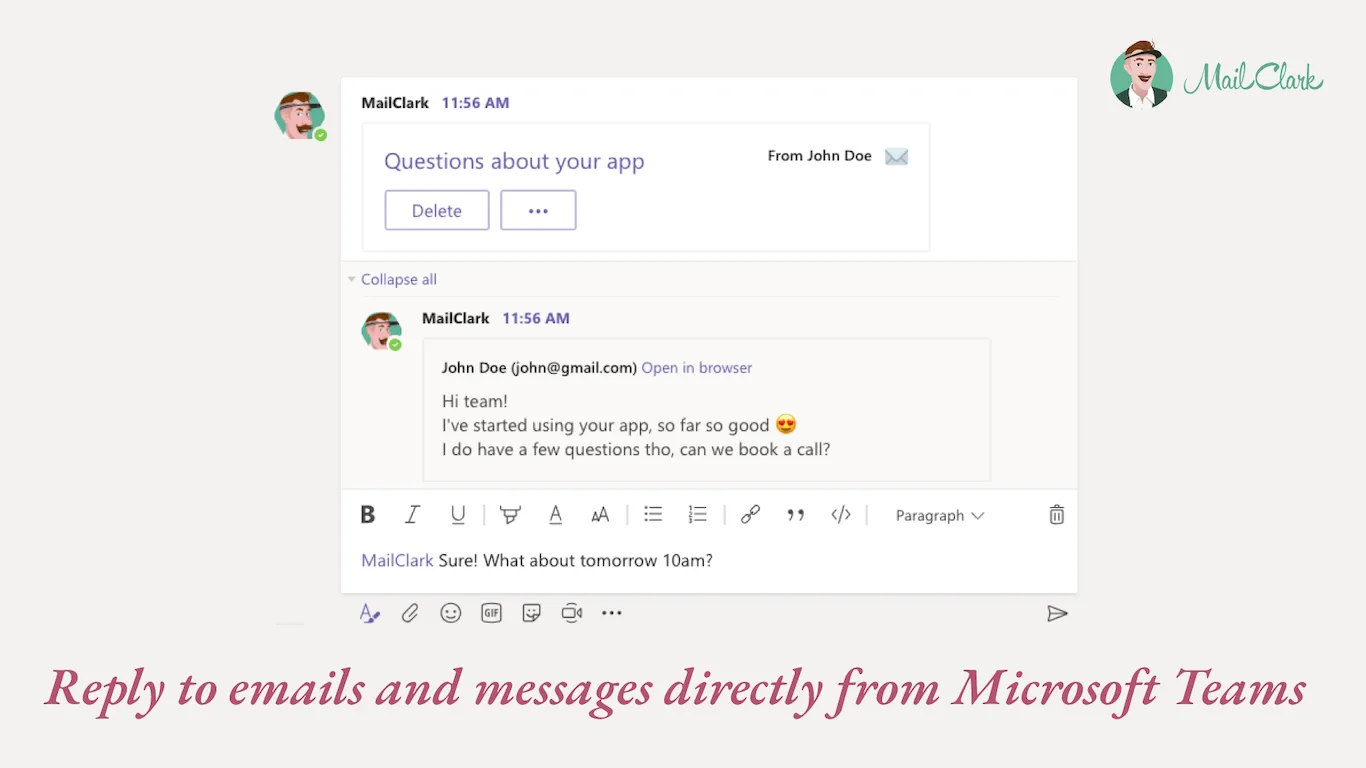Open the Paragraph style dropdown
The image size is (1366, 768).
pos(940,516)
